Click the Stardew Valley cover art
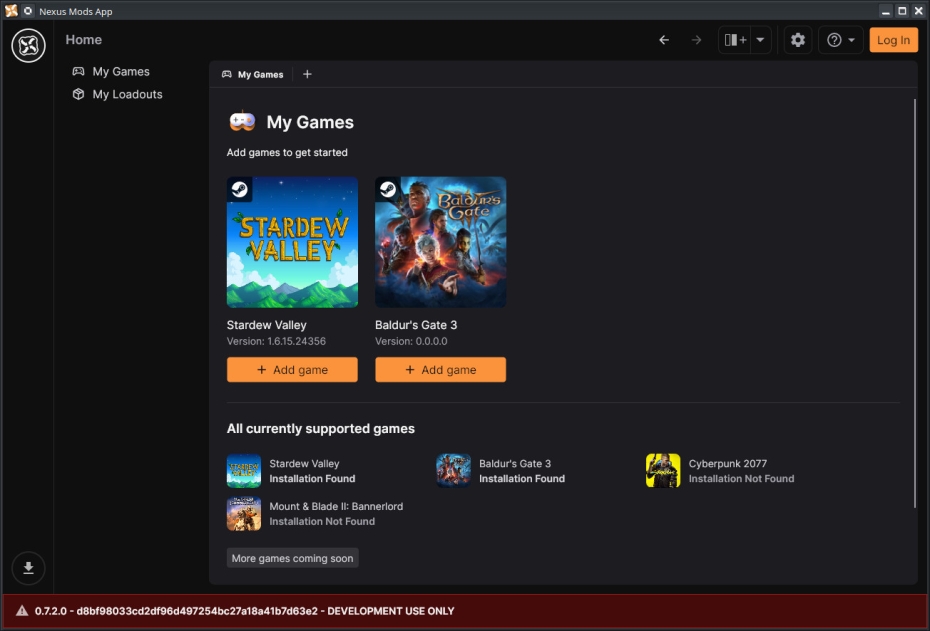Screen dimensions: 930x631 pyautogui.click(x=292, y=242)
